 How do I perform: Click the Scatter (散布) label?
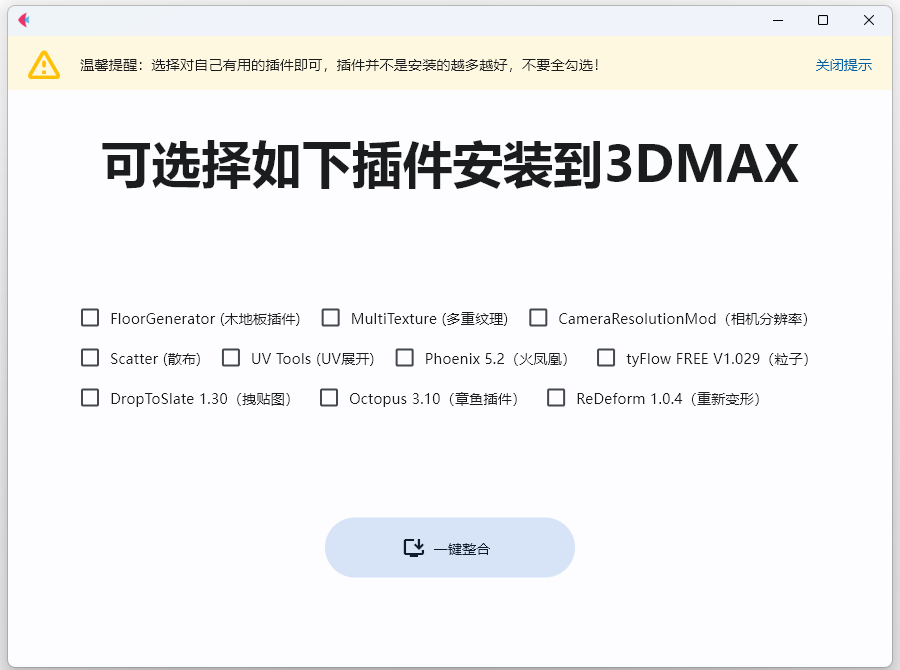[x=156, y=359]
